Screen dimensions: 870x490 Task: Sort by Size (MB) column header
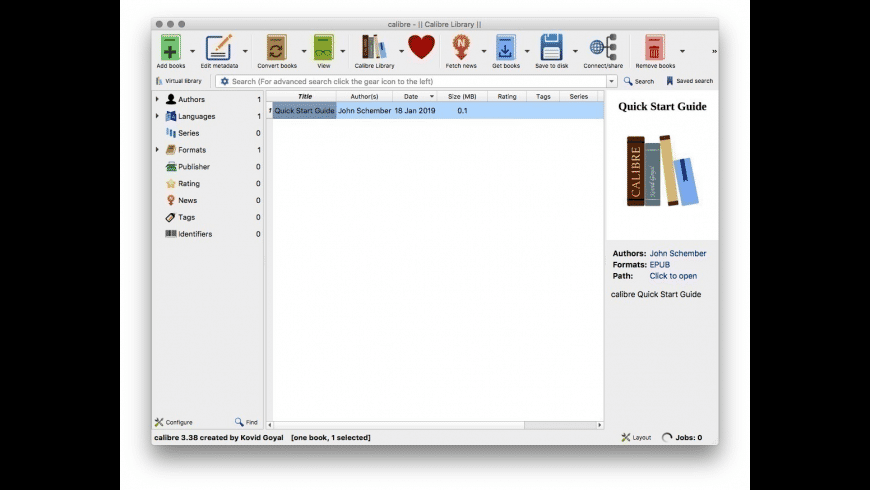462,97
